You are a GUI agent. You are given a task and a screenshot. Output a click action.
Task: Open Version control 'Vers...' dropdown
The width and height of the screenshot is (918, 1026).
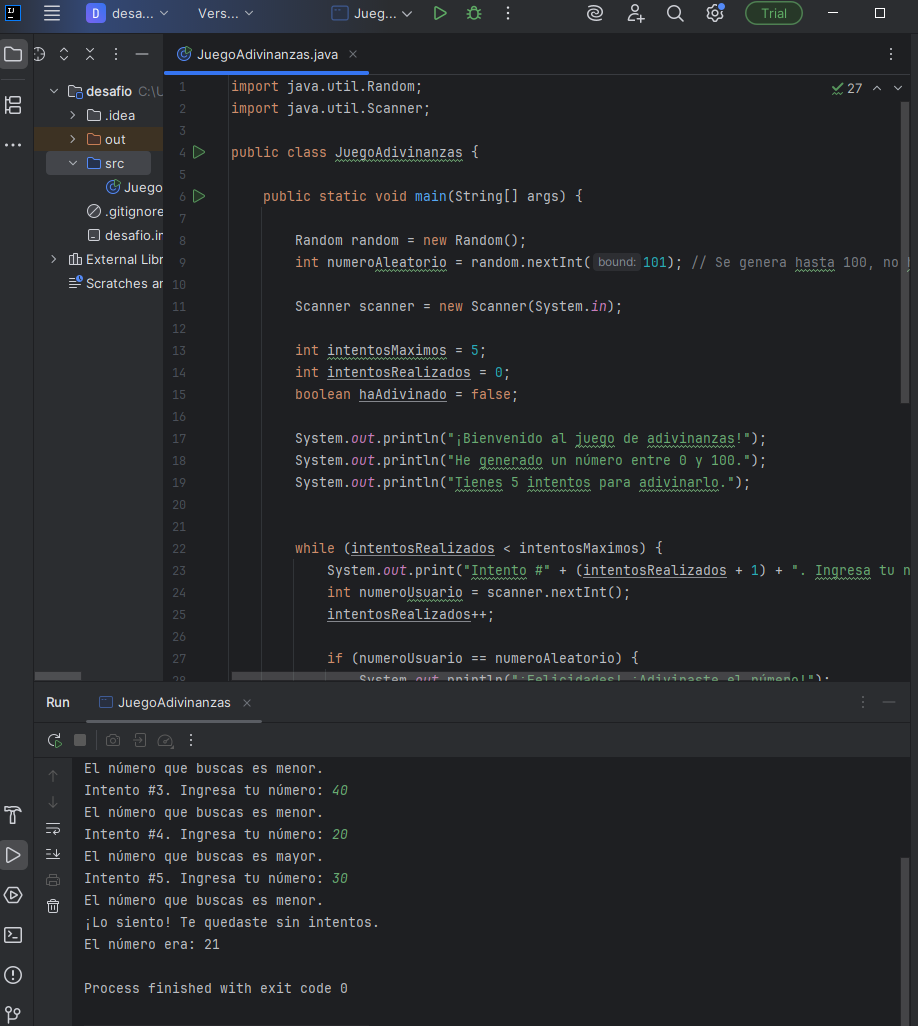pos(225,13)
